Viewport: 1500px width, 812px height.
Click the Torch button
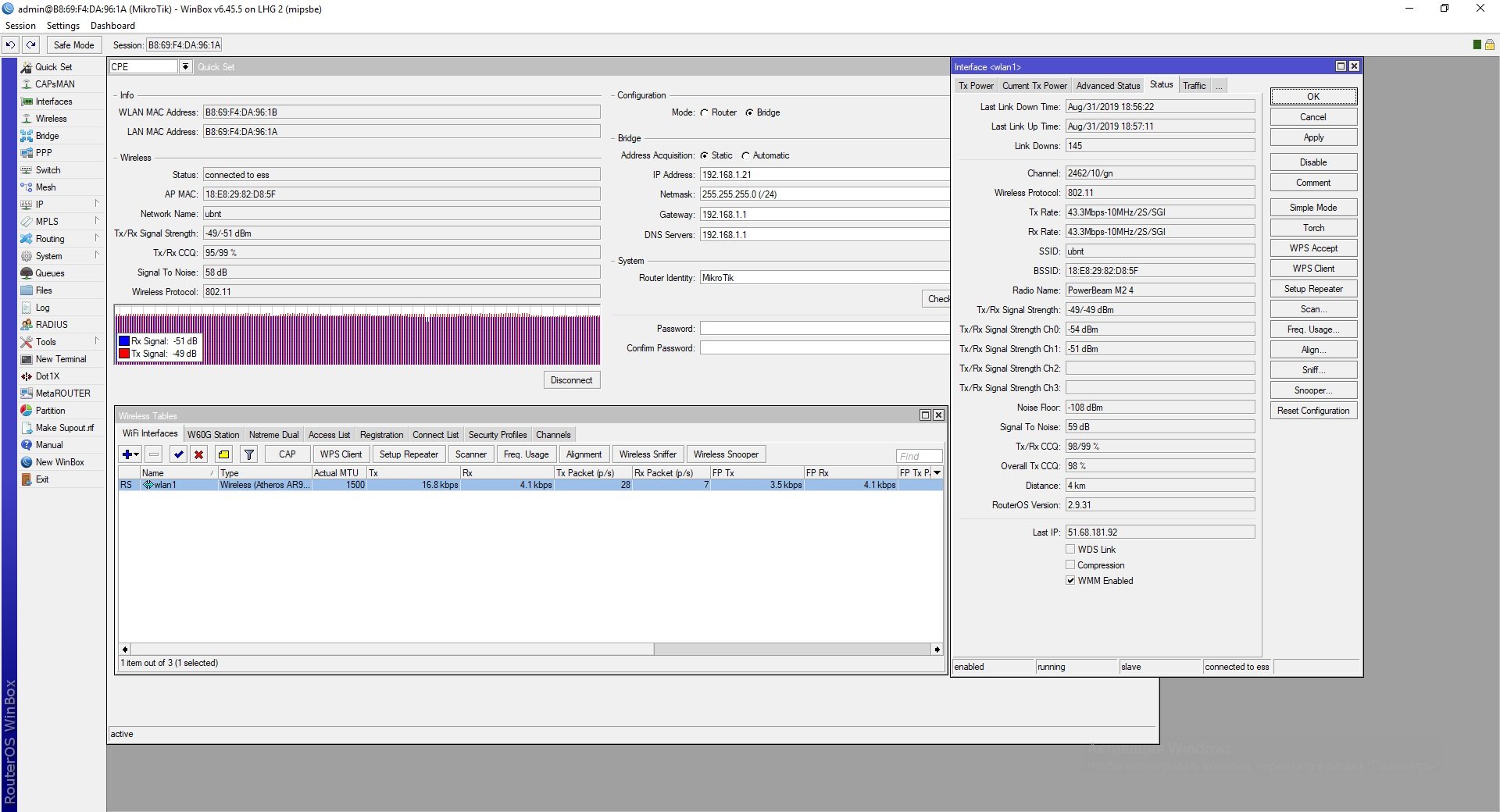[1313, 228]
